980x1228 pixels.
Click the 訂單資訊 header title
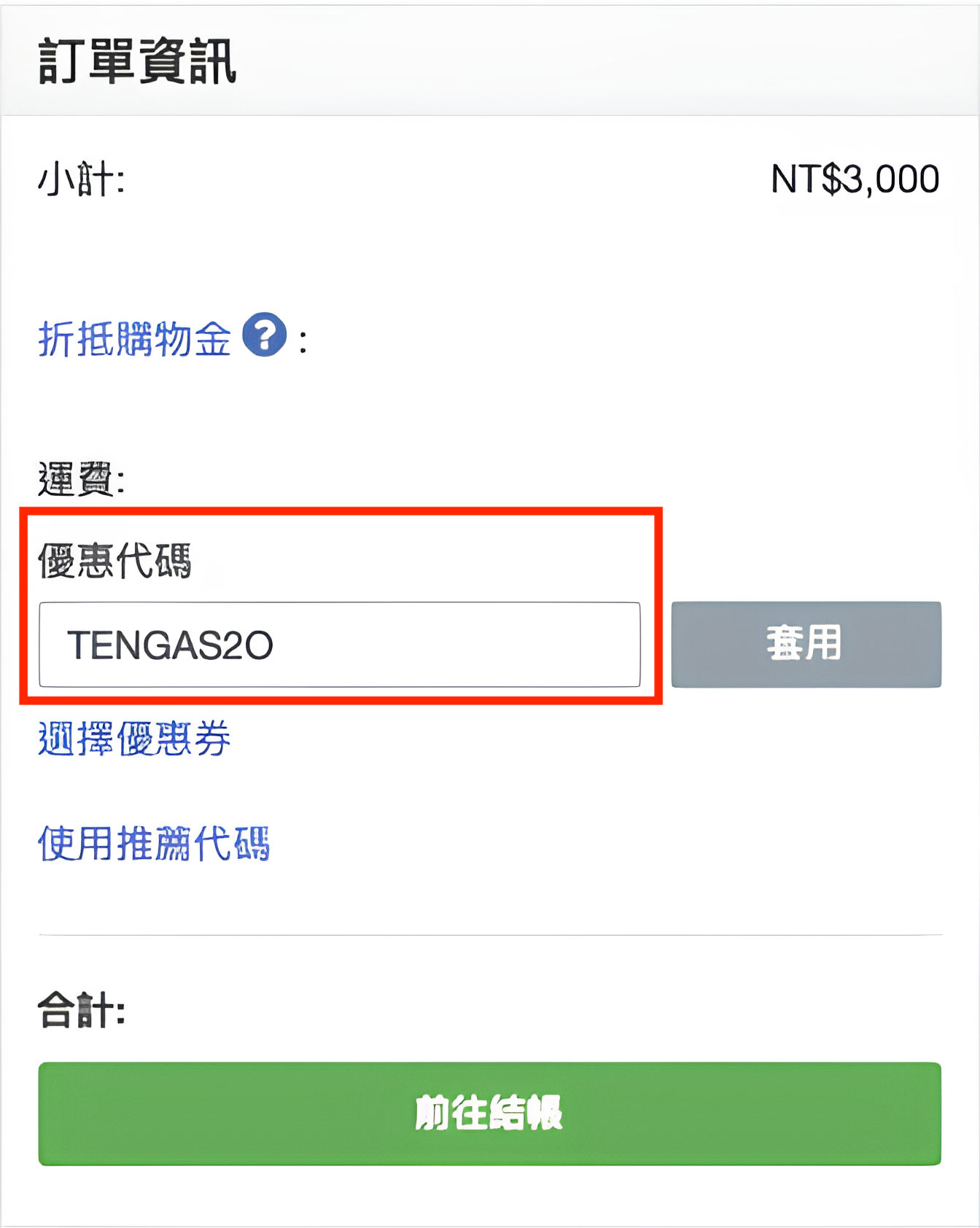pos(137,62)
